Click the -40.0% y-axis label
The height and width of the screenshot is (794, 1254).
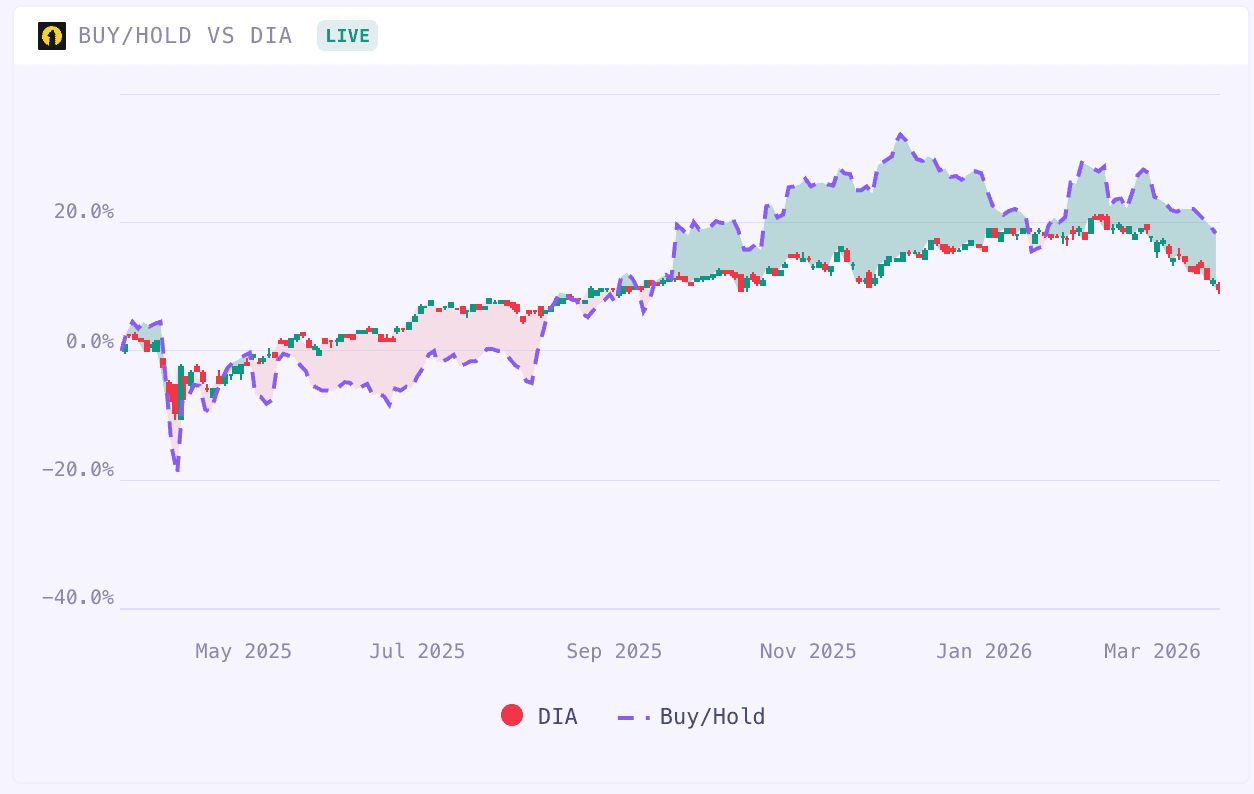(x=79, y=597)
